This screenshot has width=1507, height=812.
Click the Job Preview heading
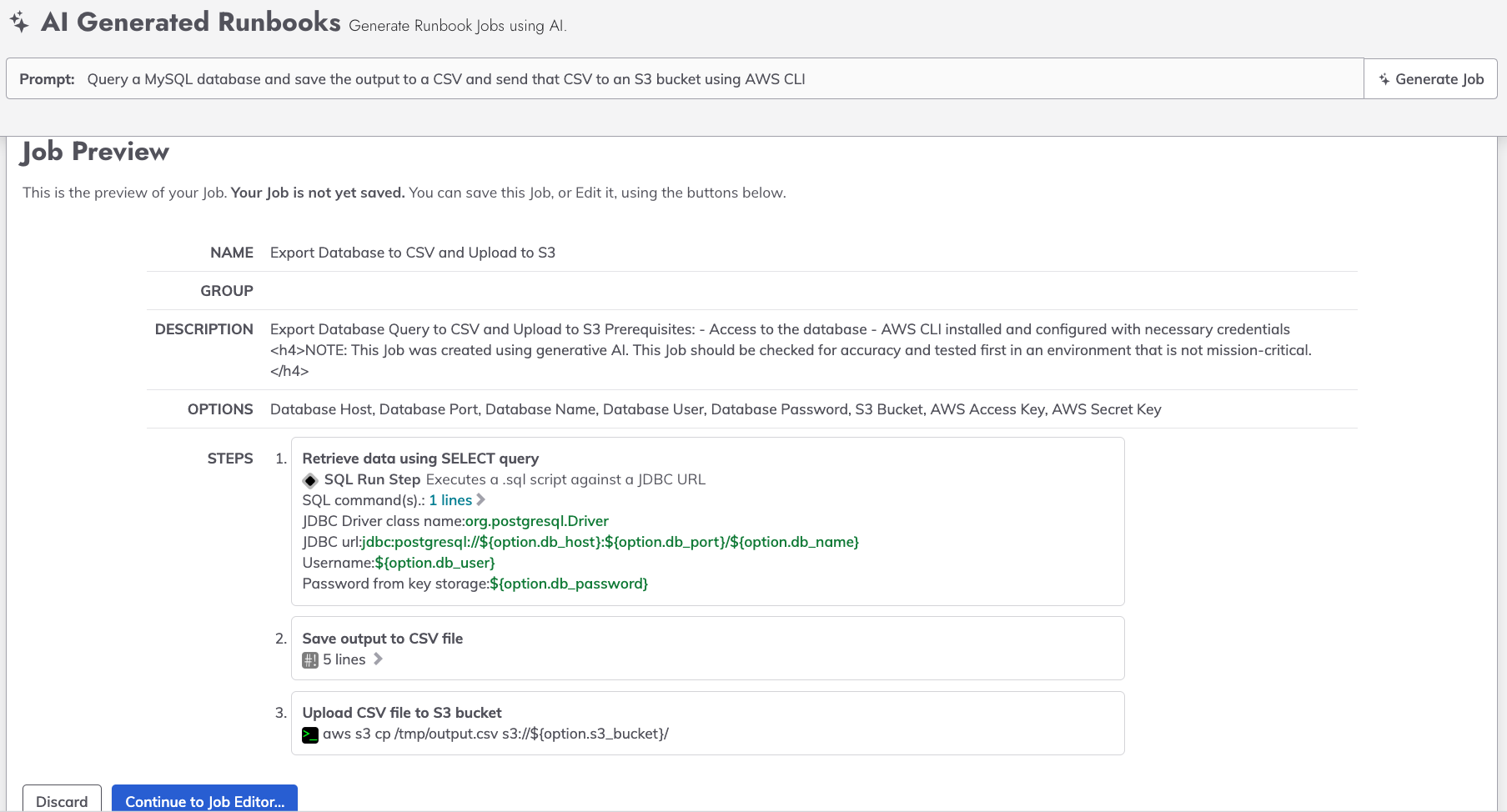[95, 152]
